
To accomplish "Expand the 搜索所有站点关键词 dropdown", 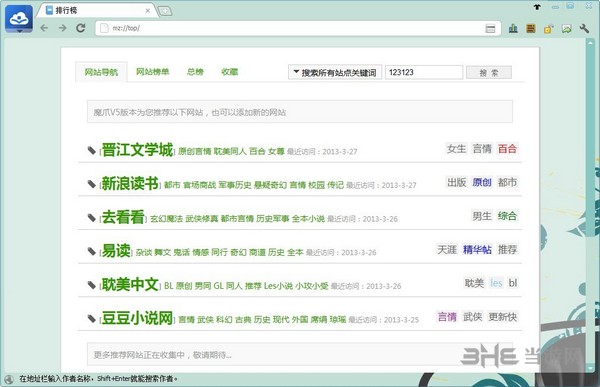I will (335, 72).
